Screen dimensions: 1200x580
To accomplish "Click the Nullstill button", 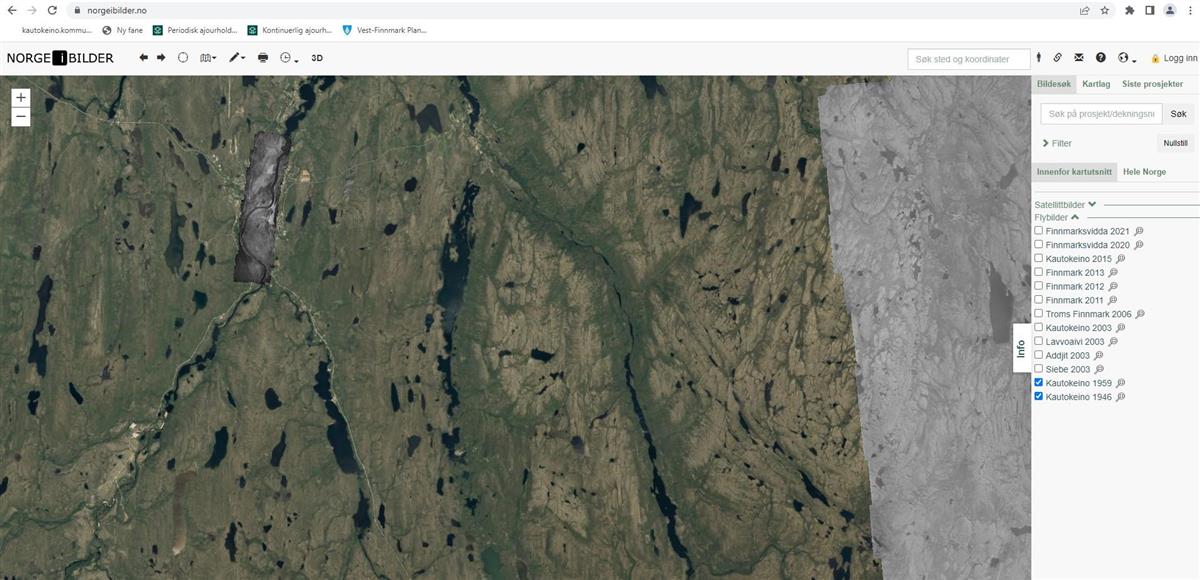I will [x=1175, y=143].
